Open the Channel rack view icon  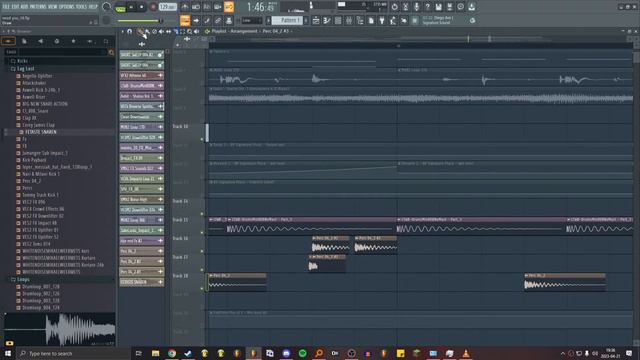[x=338, y=20]
